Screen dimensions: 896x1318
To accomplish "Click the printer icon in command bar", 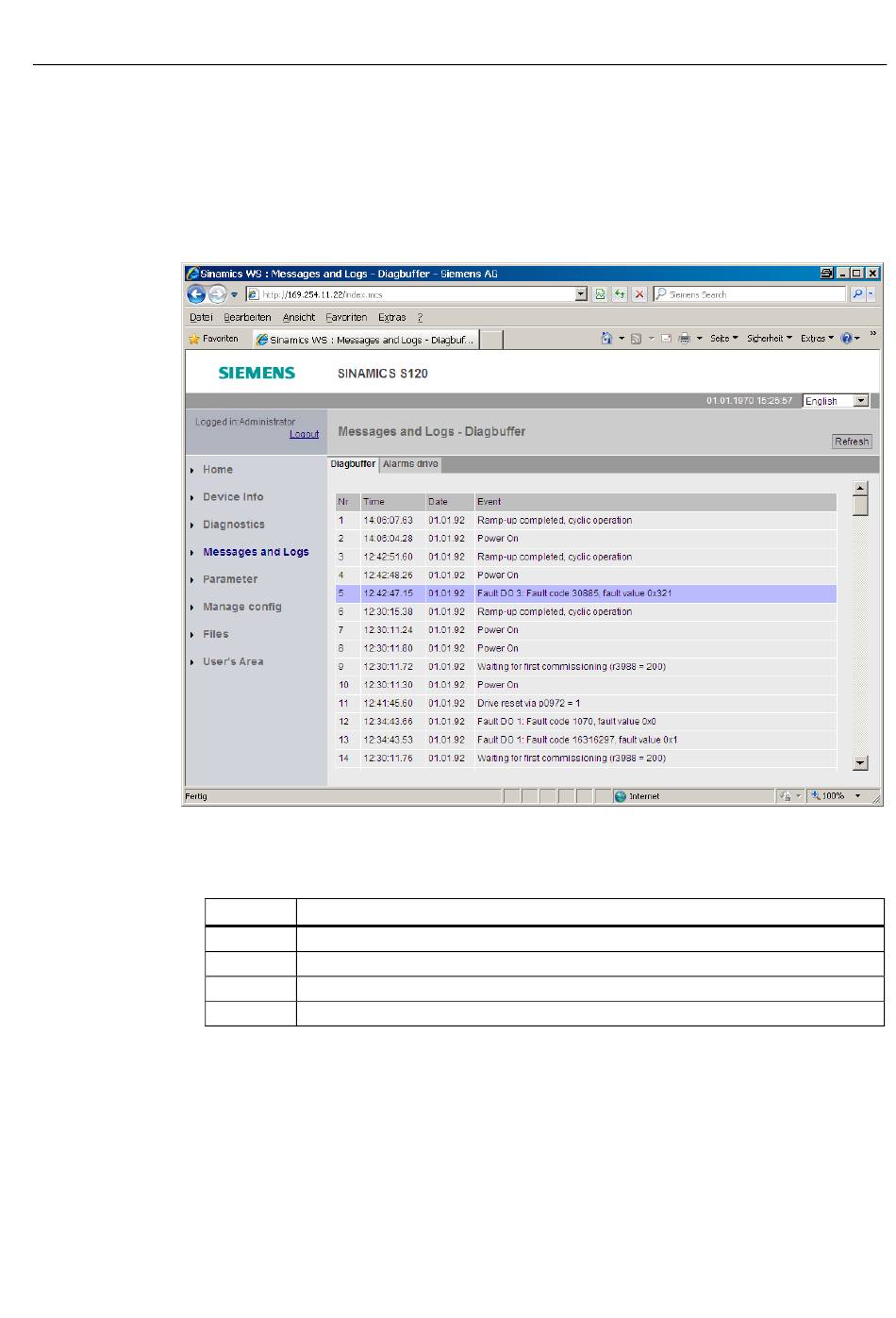I will (x=685, y=339).
